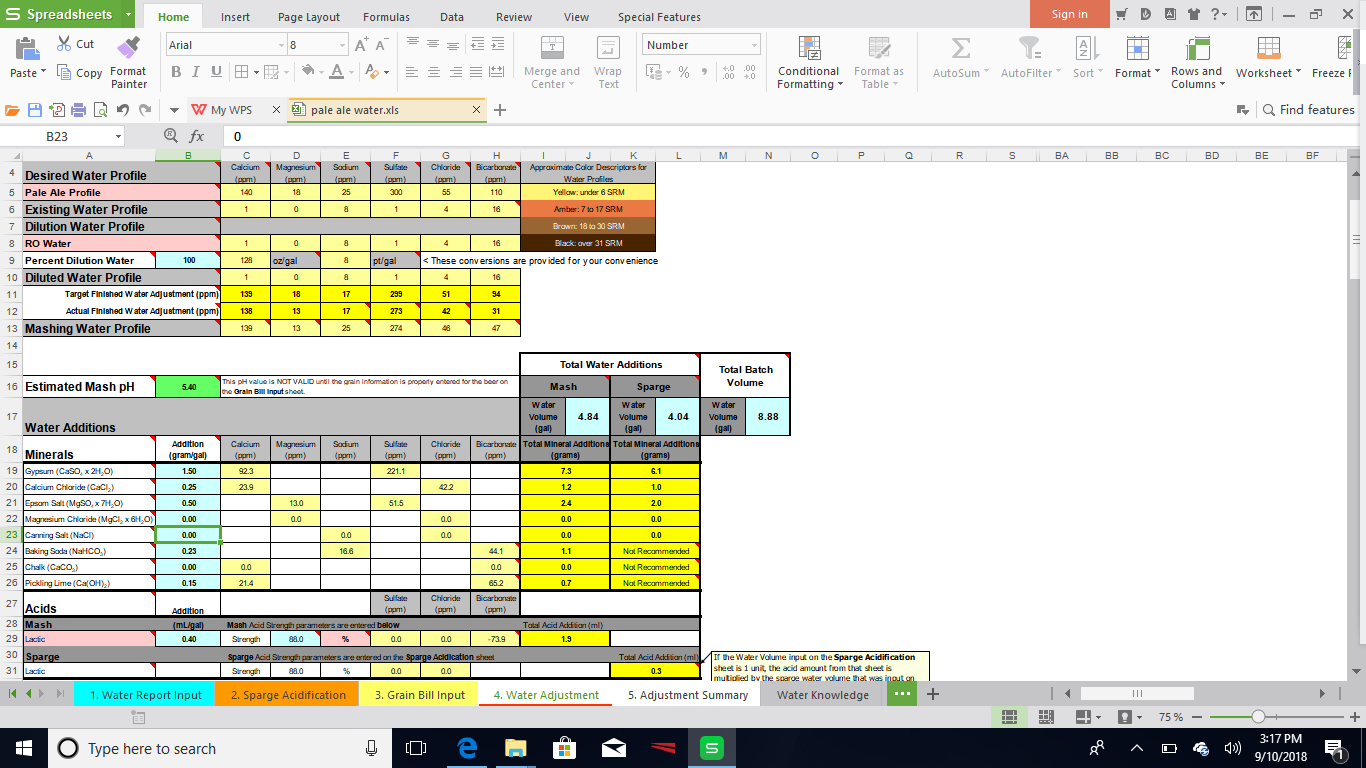This screenshot has width=1366, height=768.
Task: Click the Redo arrow
Action: click(146, 110)
